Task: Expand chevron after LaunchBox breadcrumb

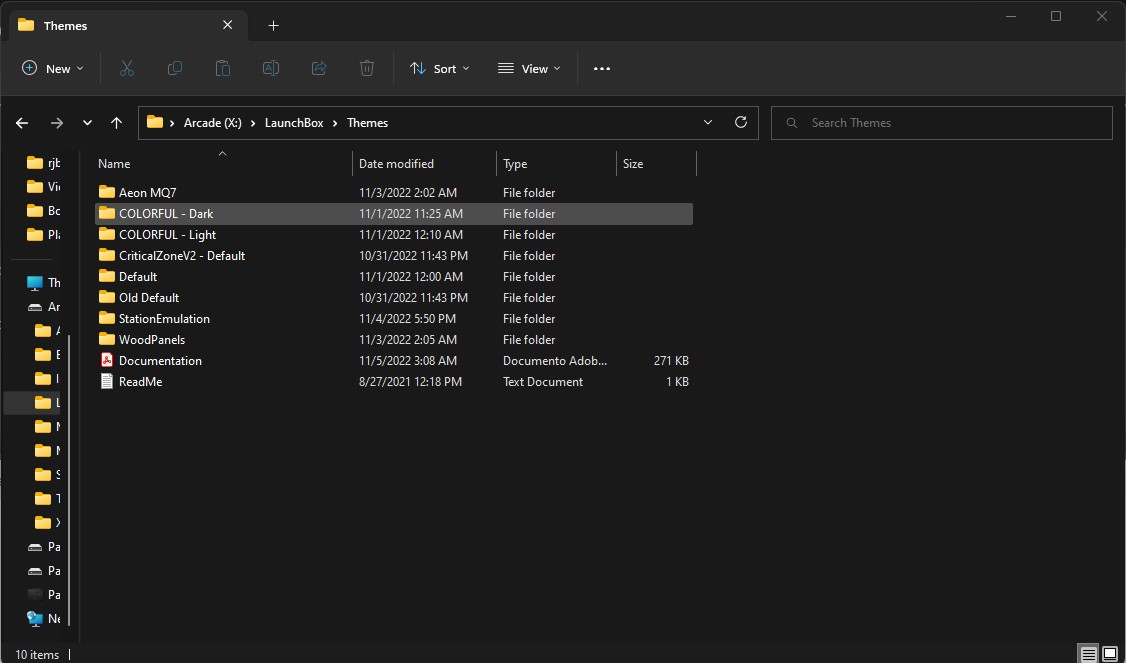Action: pos(335,123)
